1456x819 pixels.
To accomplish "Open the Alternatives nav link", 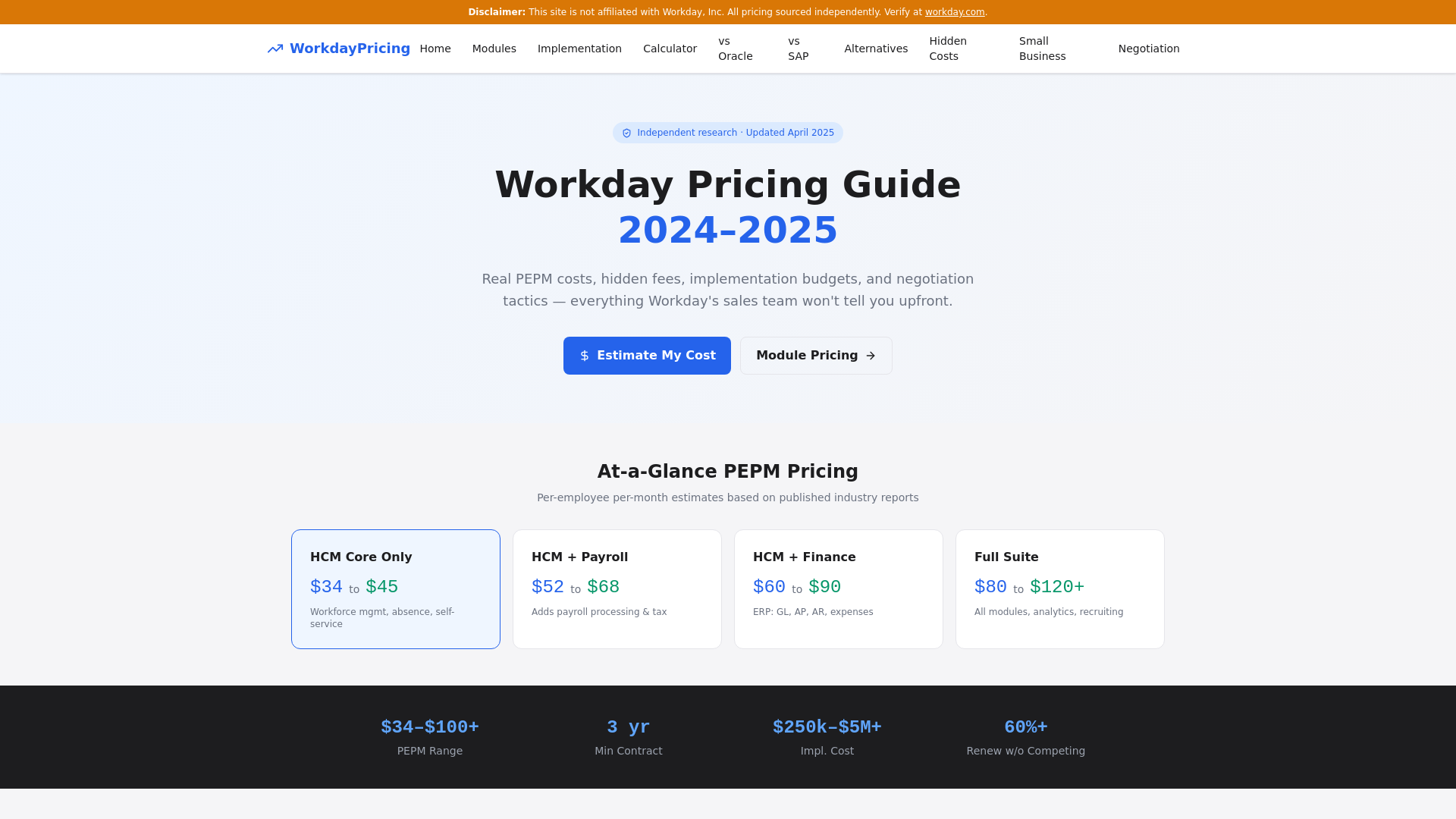I will (876, 49).
